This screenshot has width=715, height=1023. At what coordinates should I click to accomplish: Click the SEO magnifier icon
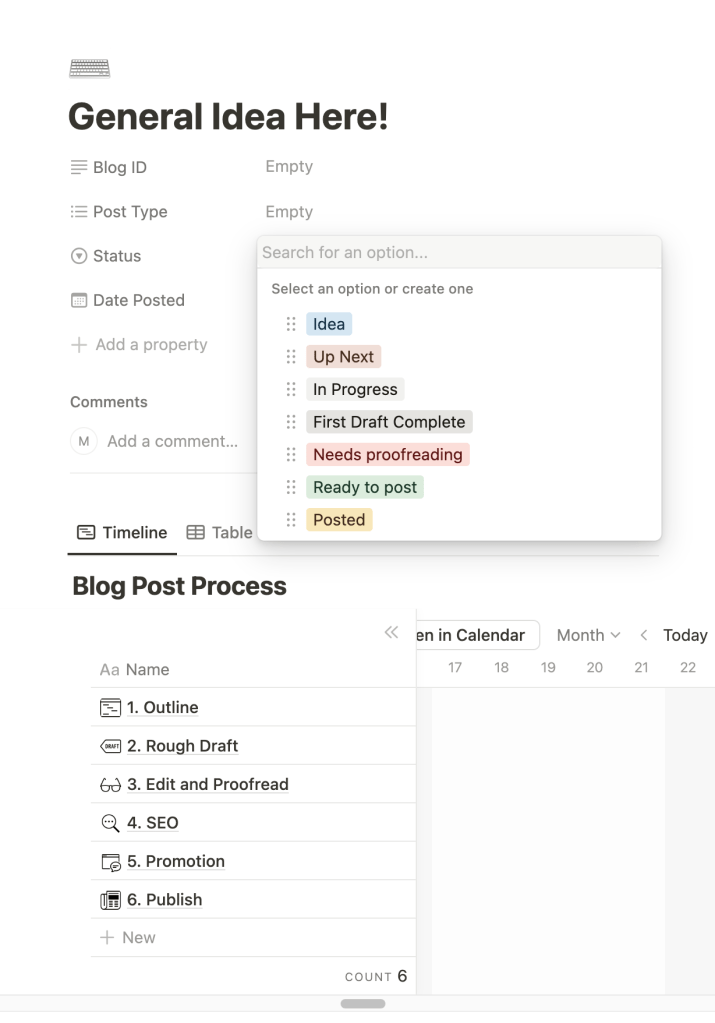tap(110, 824)
